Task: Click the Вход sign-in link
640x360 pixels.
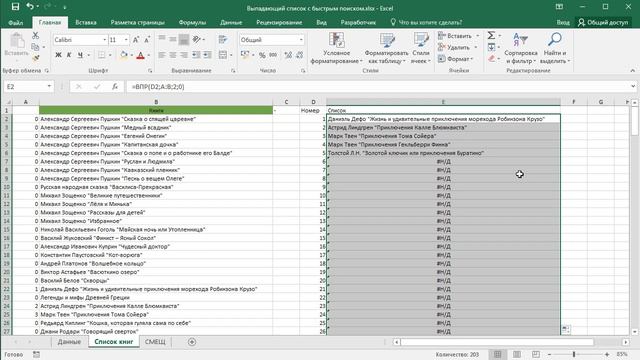Action: point(563,22)
